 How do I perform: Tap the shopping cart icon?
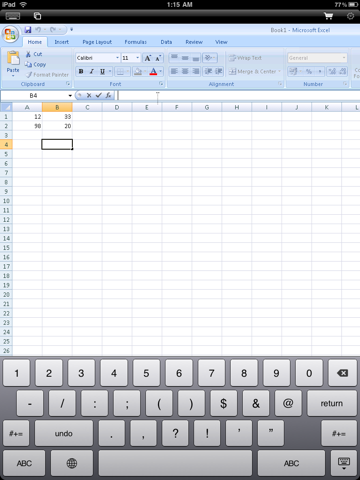[x=328, y=16]
